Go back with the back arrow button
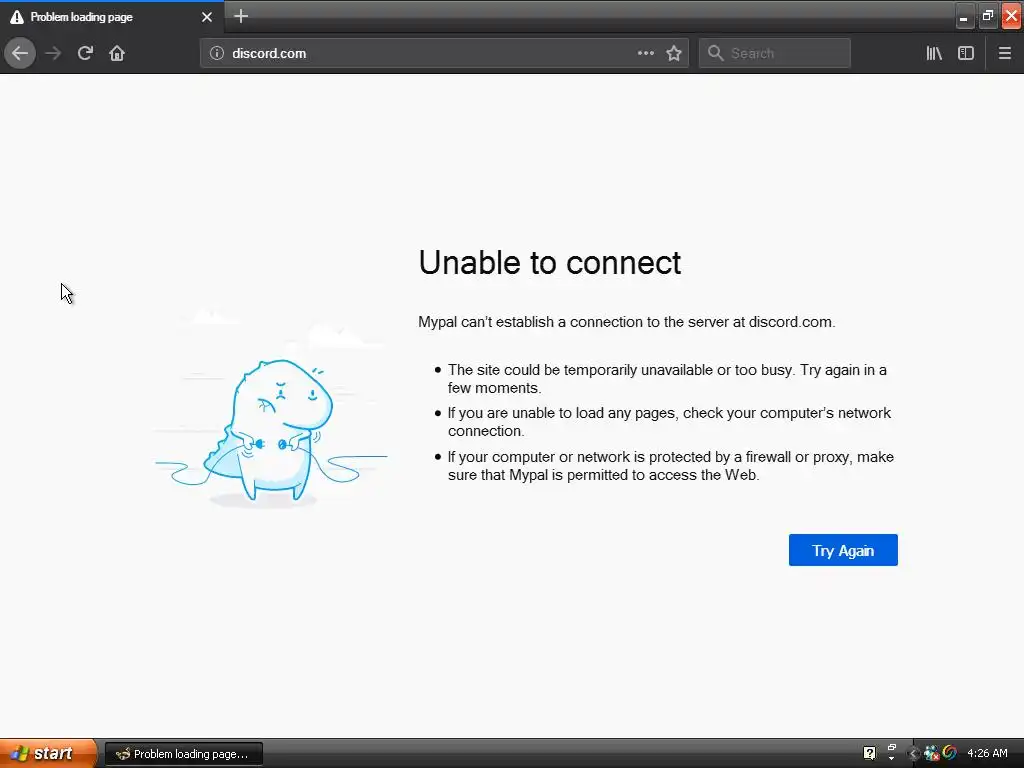This screenshot has width=1024, height=768. pyautogui.click(x=20, y=53)
